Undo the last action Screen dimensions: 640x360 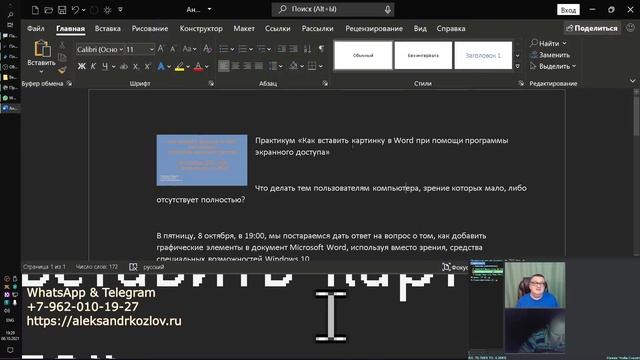pos(75,10)
